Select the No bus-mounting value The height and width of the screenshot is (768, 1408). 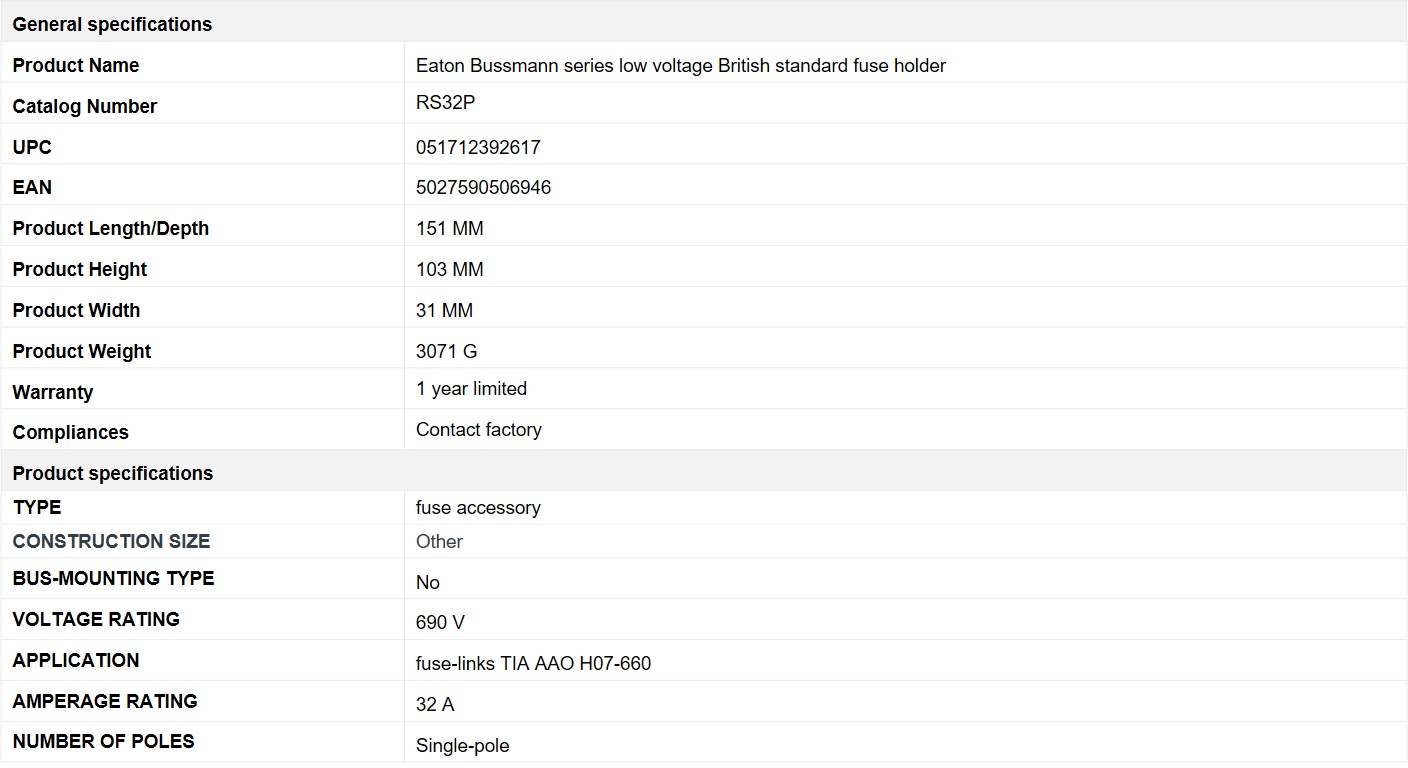428,582
